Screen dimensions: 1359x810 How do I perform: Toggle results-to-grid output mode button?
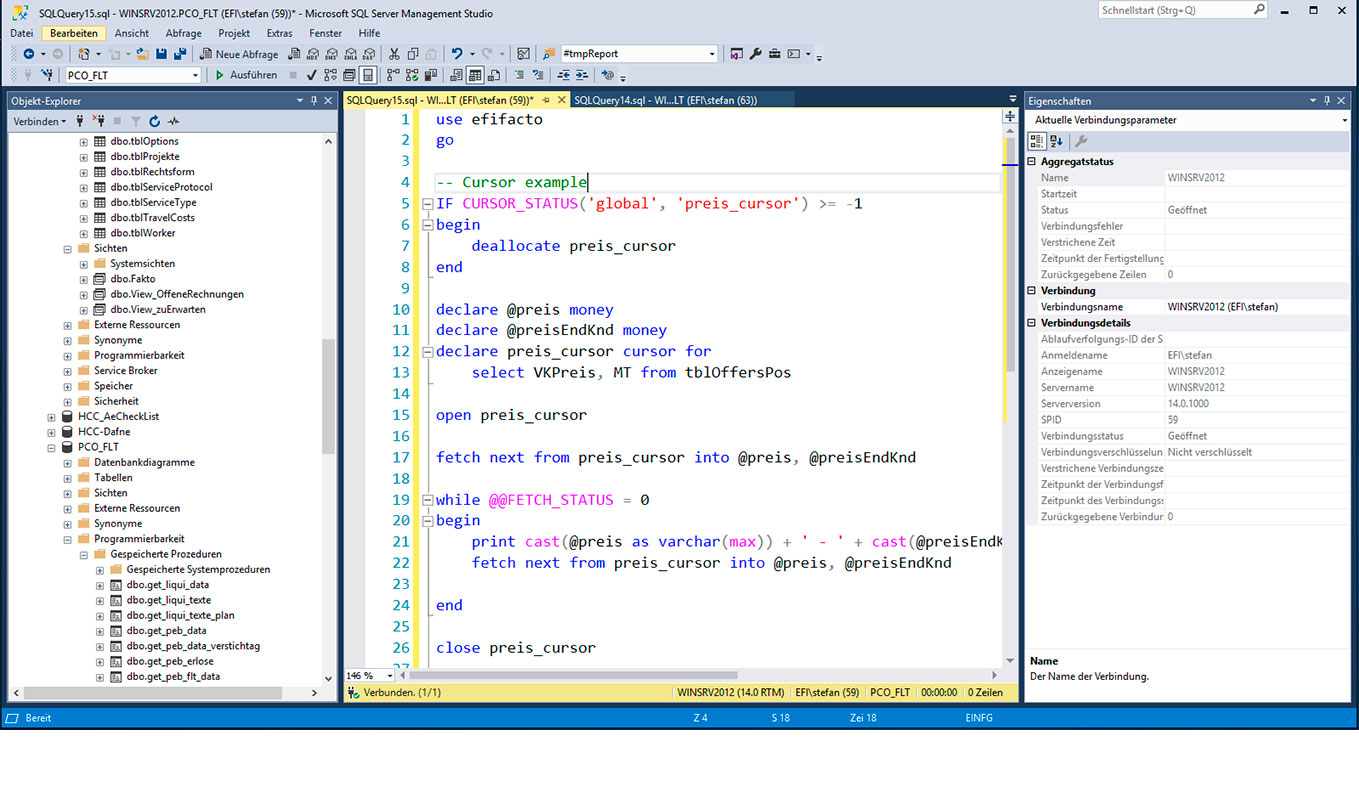475,75
